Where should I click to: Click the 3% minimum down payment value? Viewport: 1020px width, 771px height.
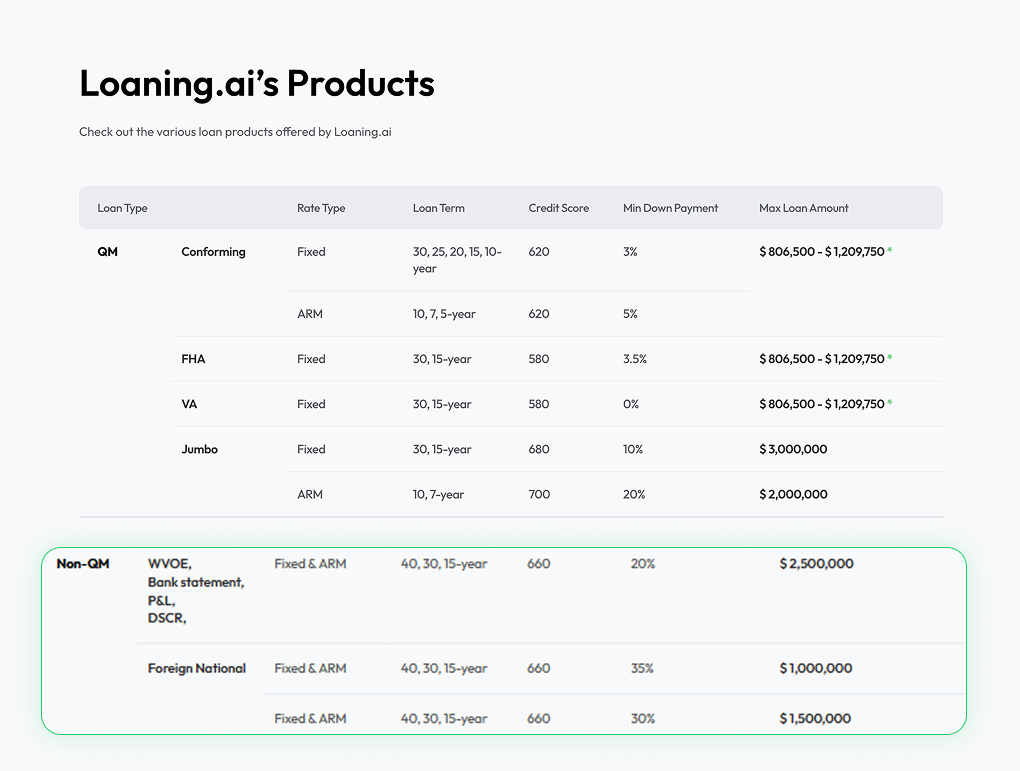click(630, 252)
